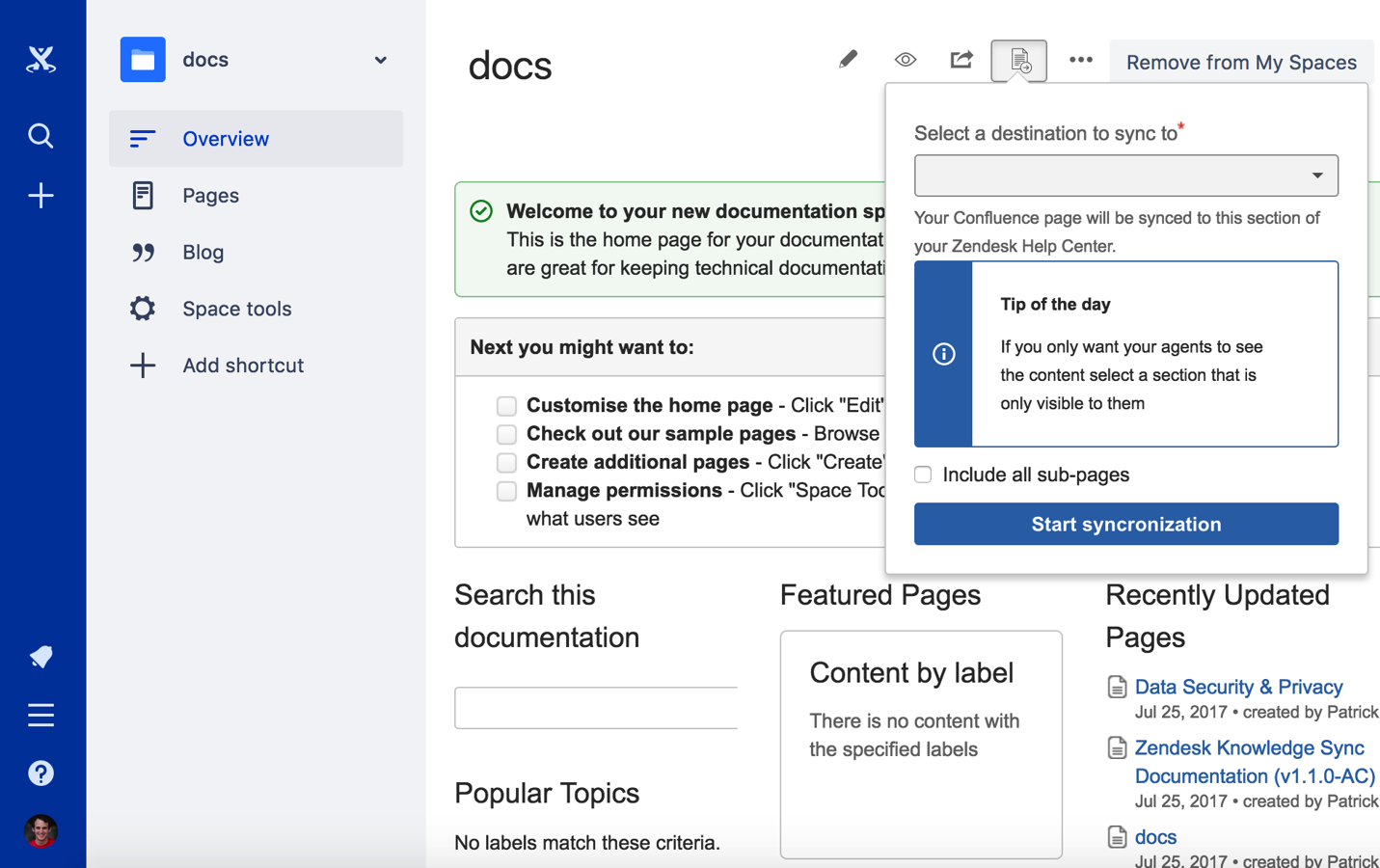Click the create plus icon in blue sidebar
Screen dimensions: 1380x868
(41, 196)
